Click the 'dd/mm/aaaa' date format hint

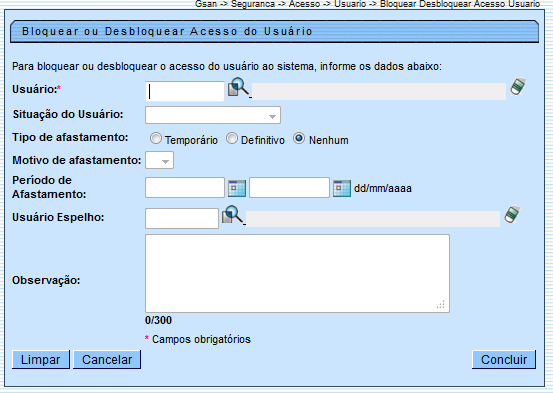(383, 188)
